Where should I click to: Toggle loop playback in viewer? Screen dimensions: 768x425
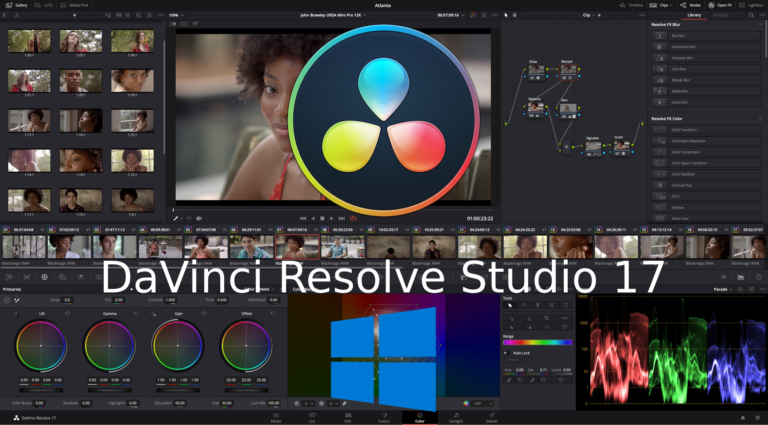tap(353, 218)
